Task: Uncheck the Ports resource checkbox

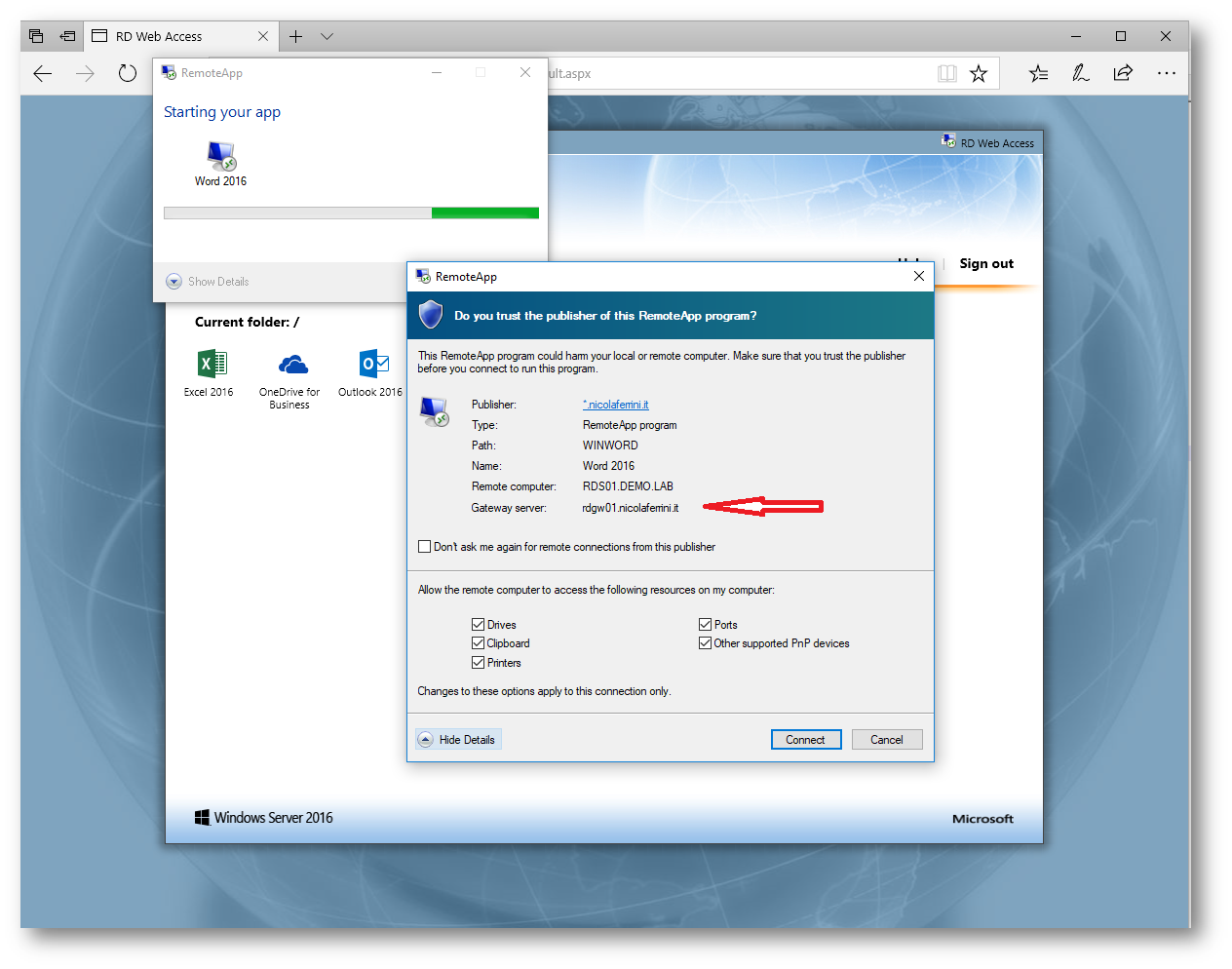Action: coord(705,625)
